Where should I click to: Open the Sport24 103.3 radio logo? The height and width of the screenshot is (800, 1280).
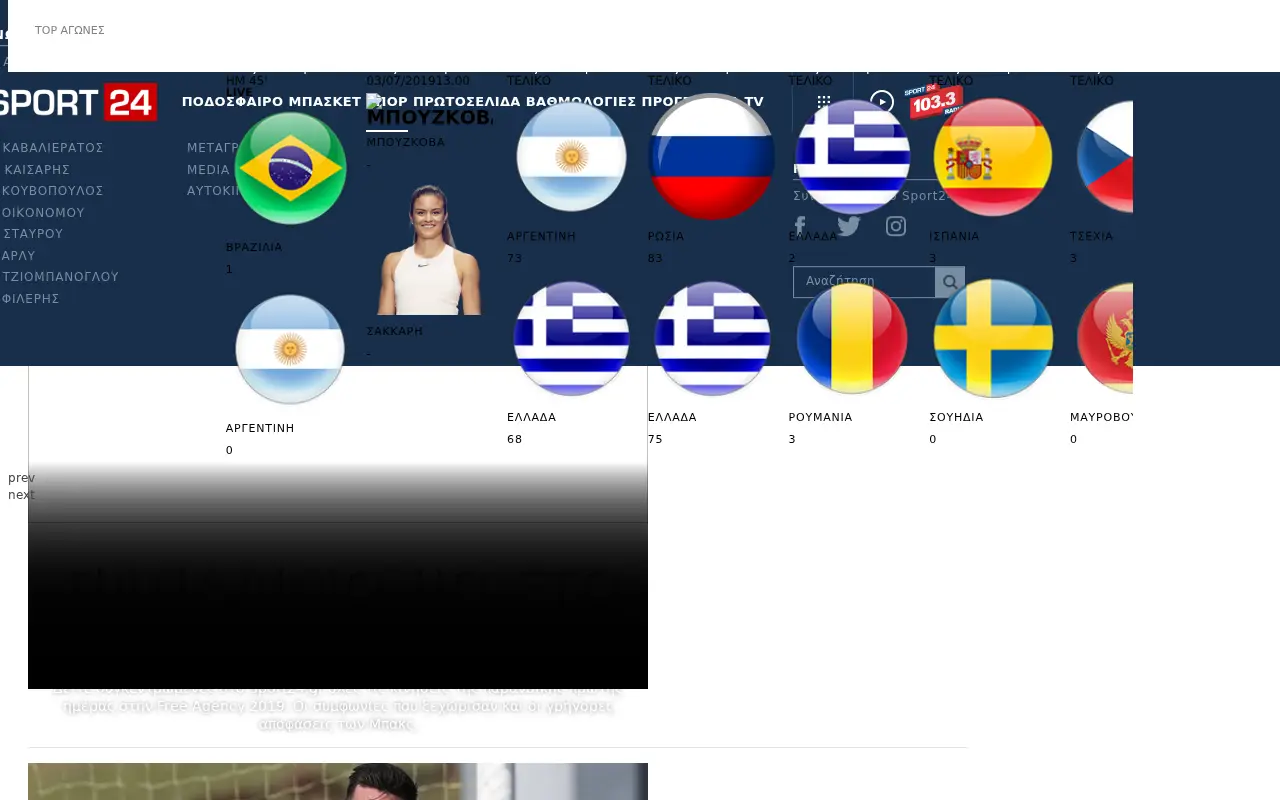coord(934,100)
